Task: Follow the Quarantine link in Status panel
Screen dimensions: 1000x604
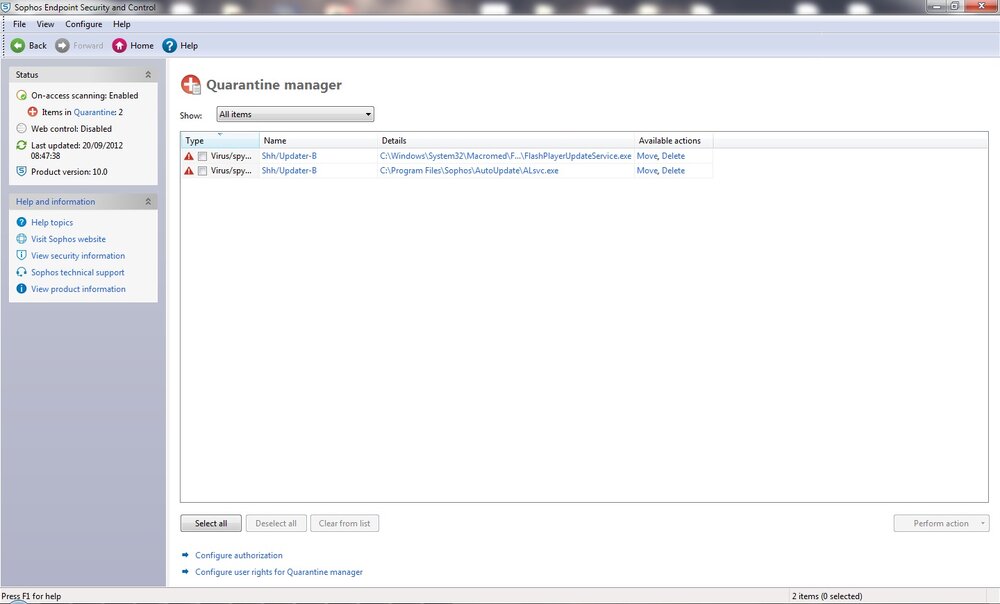Action: point(94,112)
